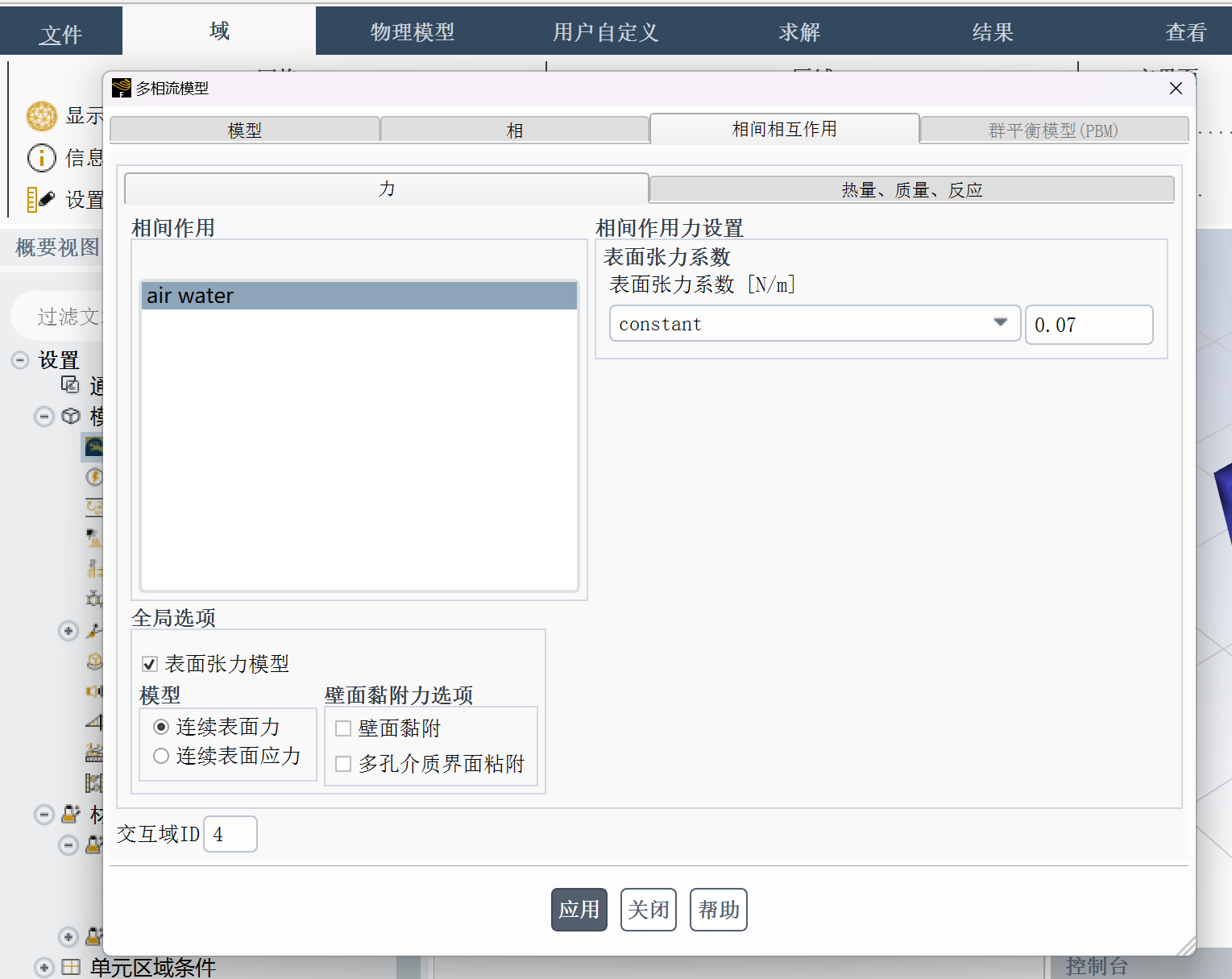Collapse the Setup (设置) tree node
The height and width of the screenshot is (979, 1232).
tap(21, 359)
